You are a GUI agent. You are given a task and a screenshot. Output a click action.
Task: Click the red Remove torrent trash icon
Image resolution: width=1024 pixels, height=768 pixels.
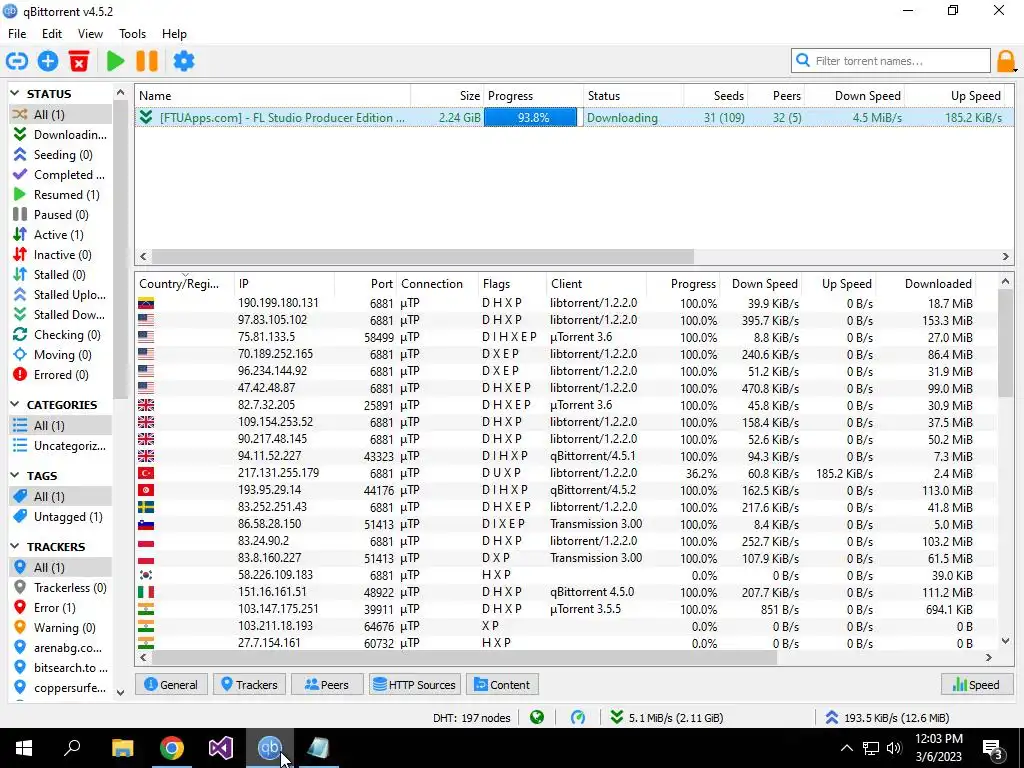coord(79,61)
